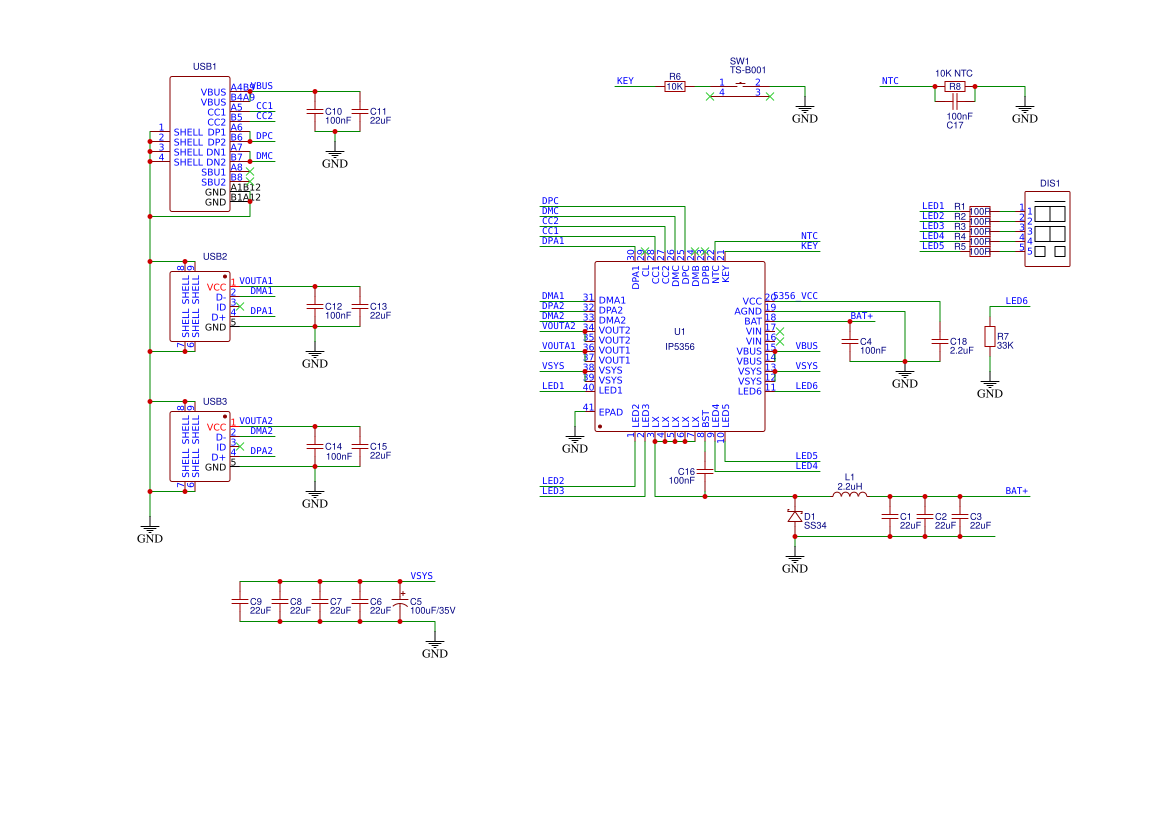Viewport: 1169px width, 827px height.
Task: Click the USB3 reference label
Action: (x=215, y=401)
